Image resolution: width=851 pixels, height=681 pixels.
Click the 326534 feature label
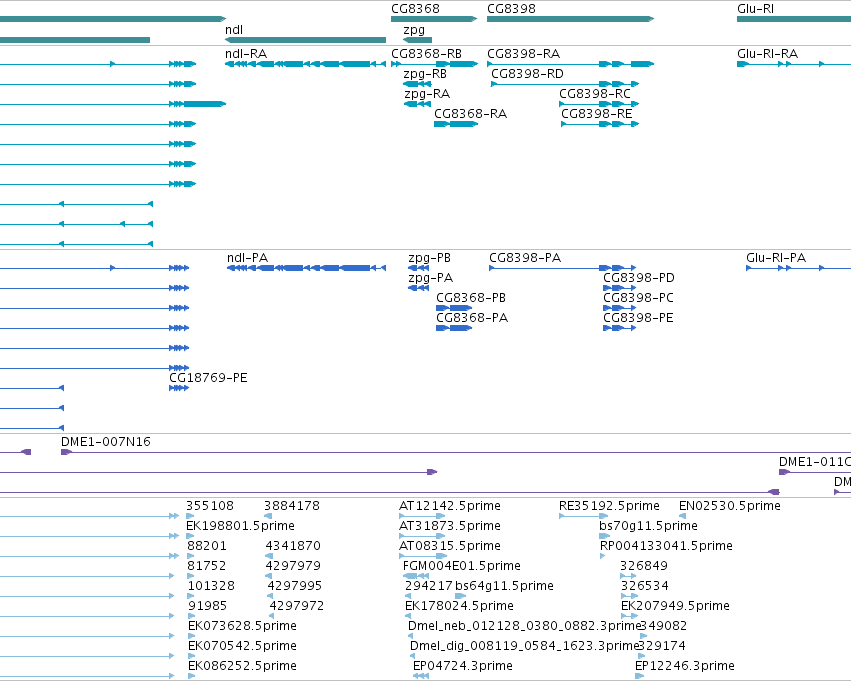pos(645,586)
